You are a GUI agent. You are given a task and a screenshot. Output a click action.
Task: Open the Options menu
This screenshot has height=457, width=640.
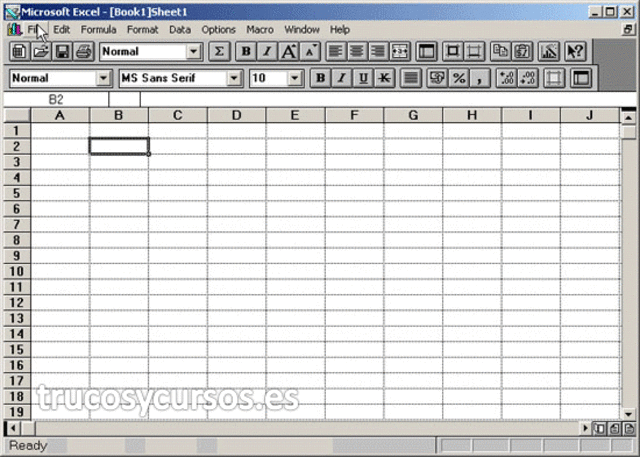tap(218, 30)
